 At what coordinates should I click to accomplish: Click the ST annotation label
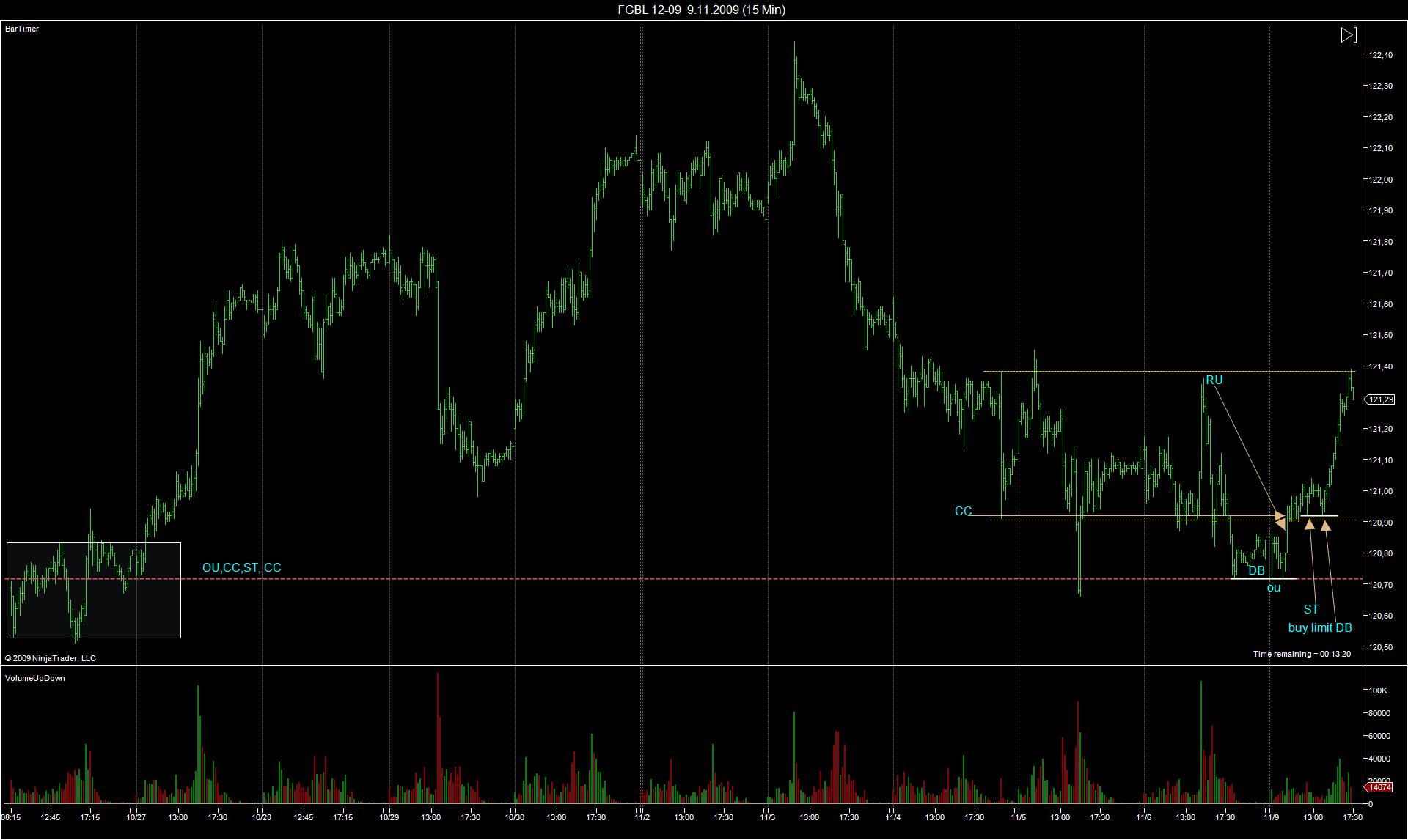coord(1310,610)
